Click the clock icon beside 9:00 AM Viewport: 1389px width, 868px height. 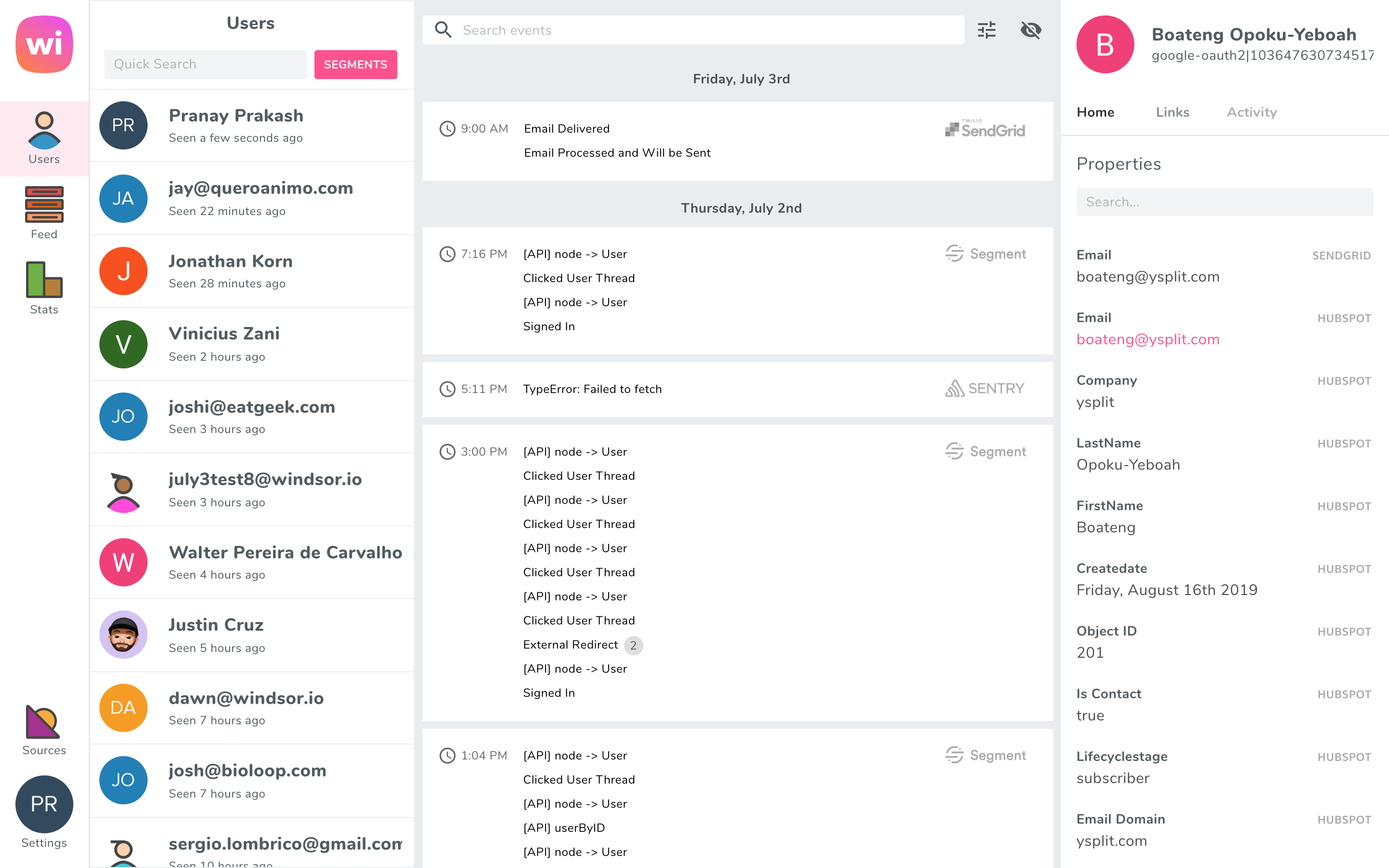(x=447, y=129)
